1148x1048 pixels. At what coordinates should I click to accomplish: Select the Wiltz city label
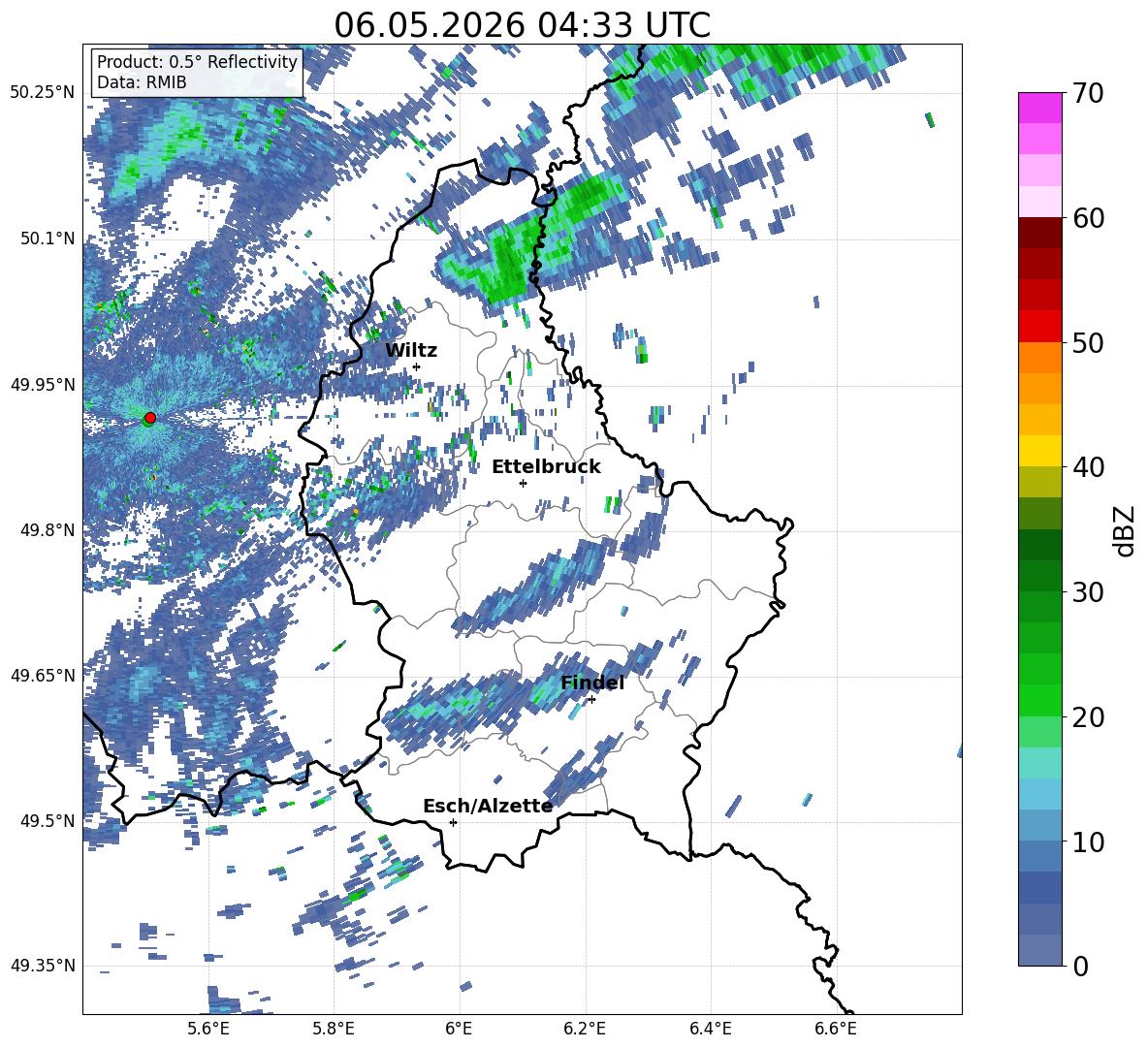coord(411,350)
